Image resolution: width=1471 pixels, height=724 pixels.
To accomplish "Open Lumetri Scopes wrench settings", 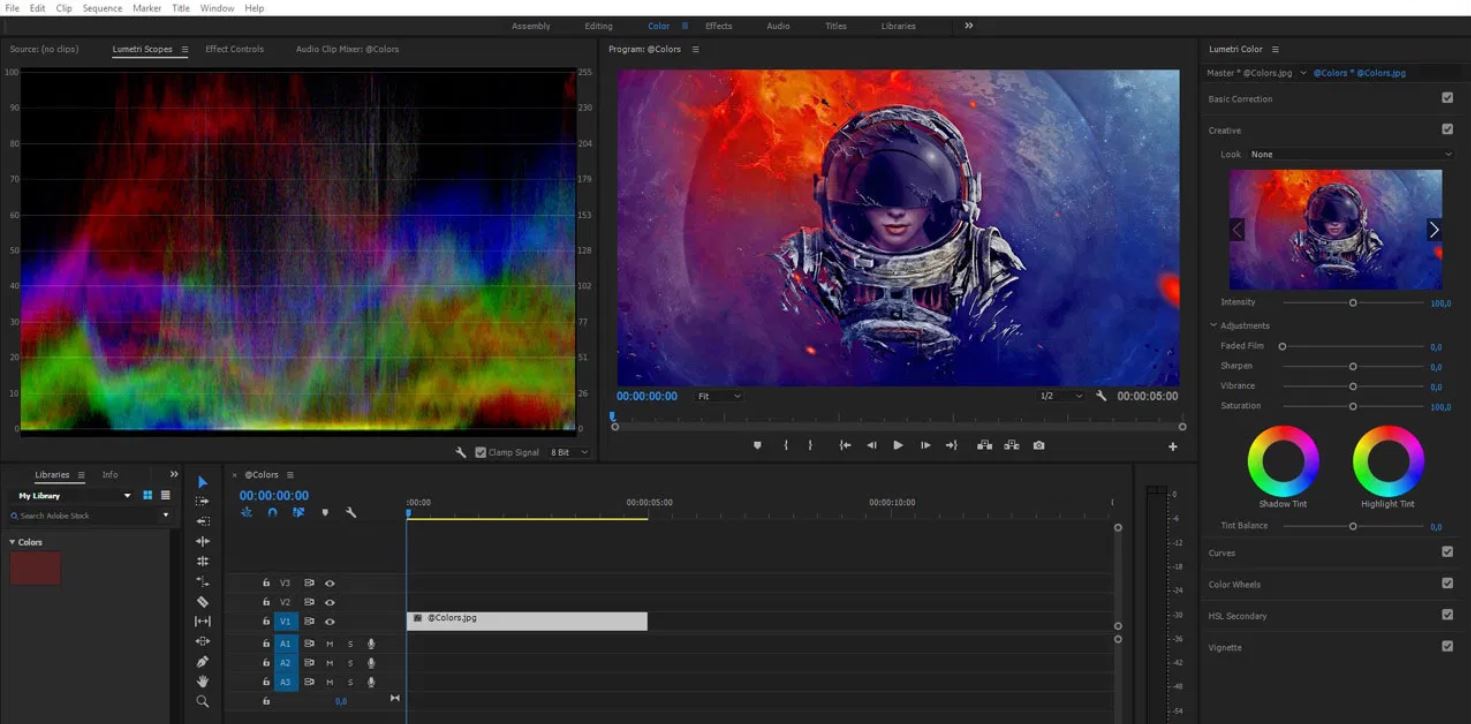I will pos(461,452).
